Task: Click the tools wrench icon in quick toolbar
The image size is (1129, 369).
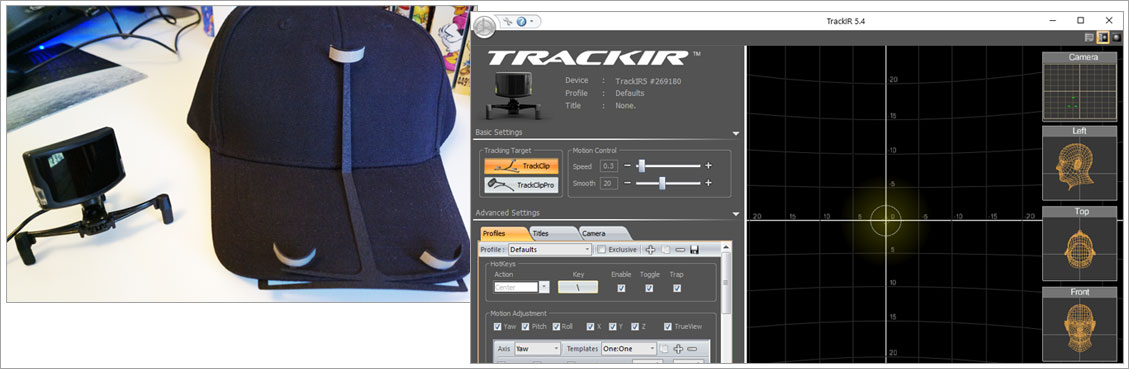Action: [507, 22]
